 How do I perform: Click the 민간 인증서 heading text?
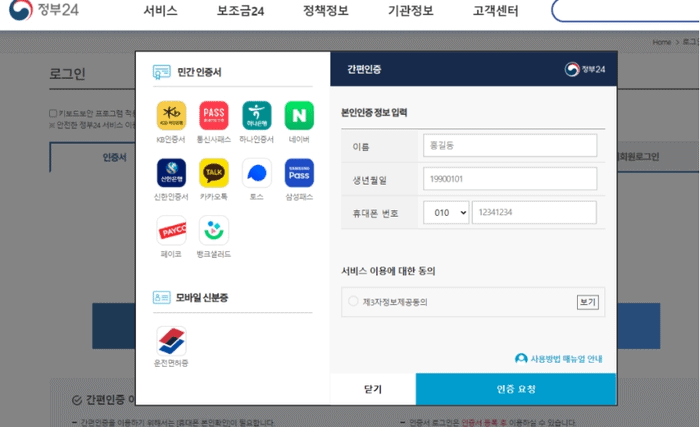(199, 72)
